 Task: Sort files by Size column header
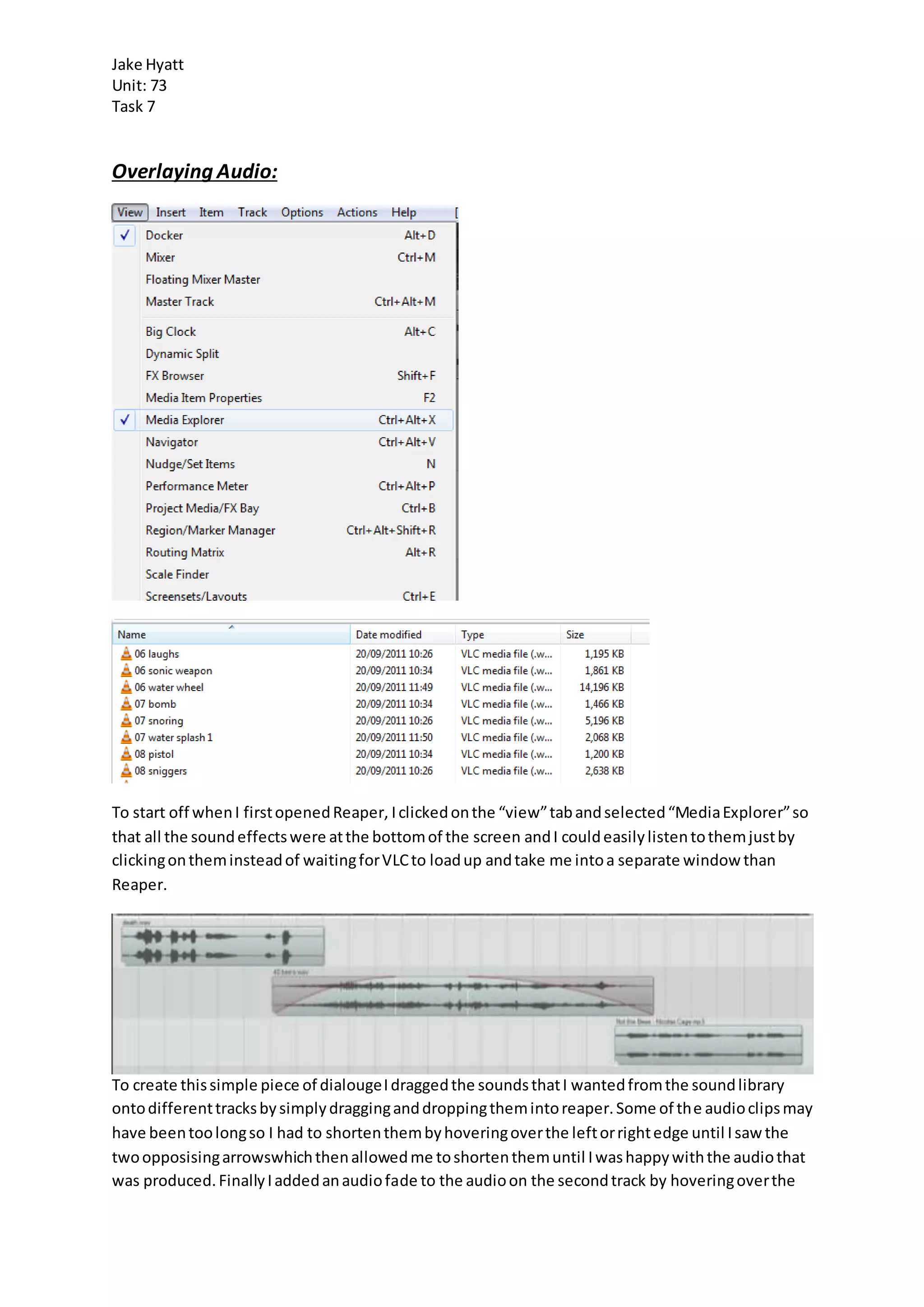tap(575, 634)
